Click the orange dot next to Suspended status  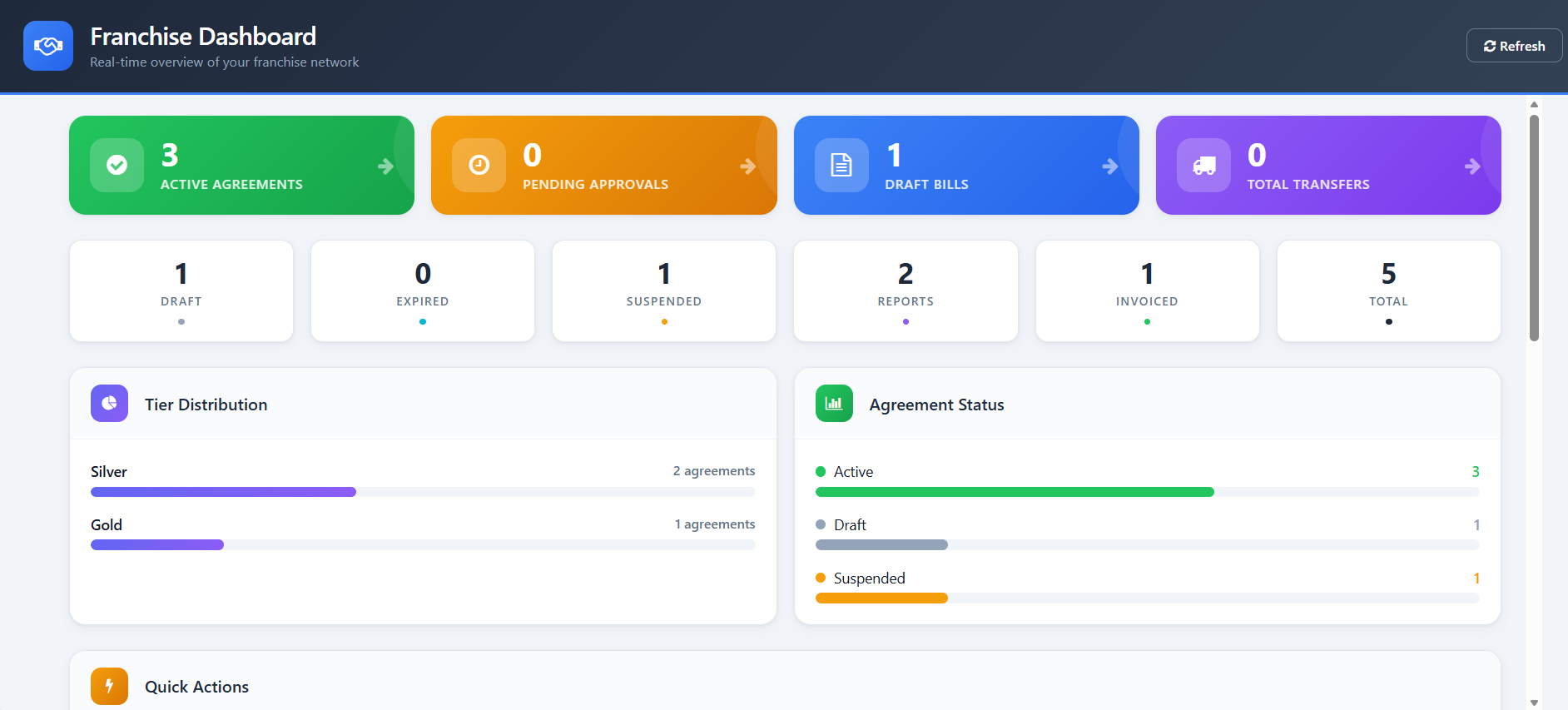[x=821, y=578]
